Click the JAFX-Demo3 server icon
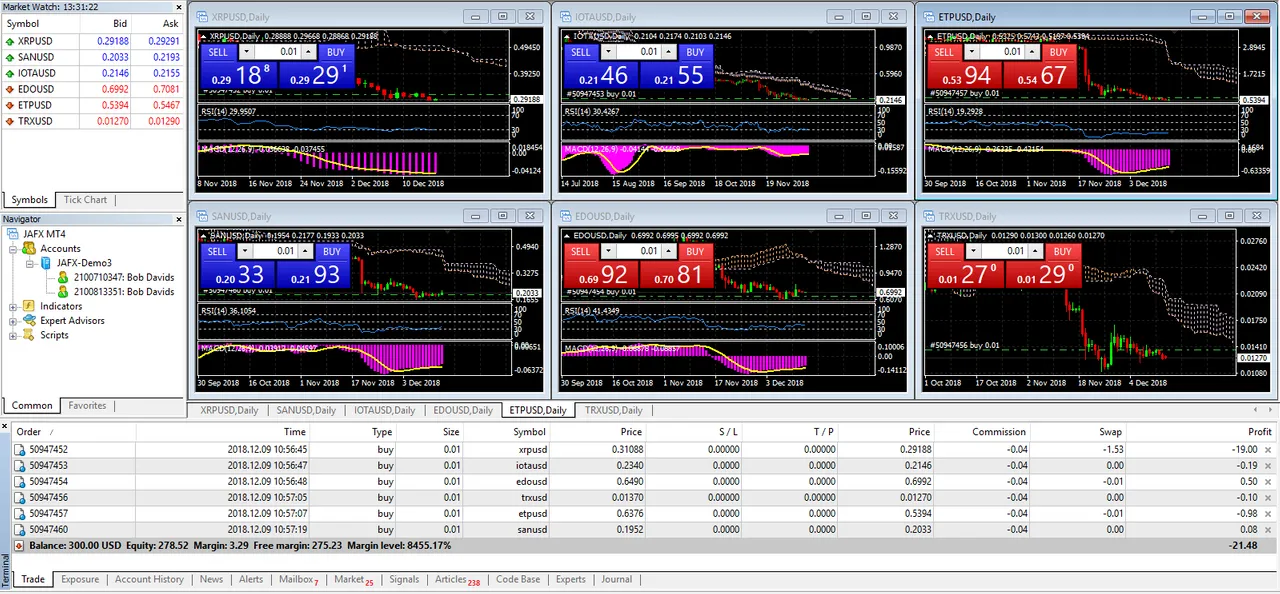Screen dimensions: 1280x594 click(x=47, y=263)
